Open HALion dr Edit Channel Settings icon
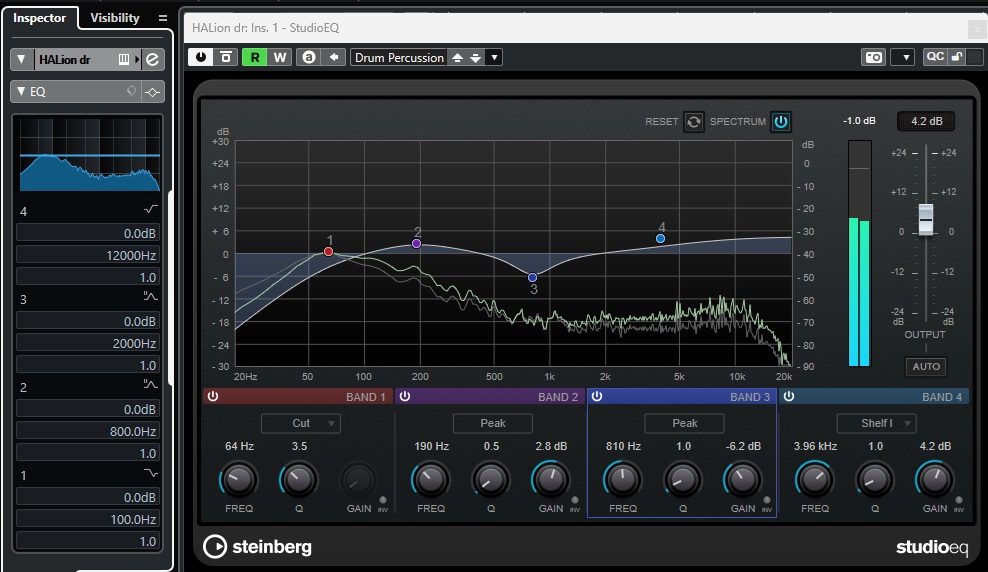This screenshot has width=988, height=572. [x=152, y=60]
